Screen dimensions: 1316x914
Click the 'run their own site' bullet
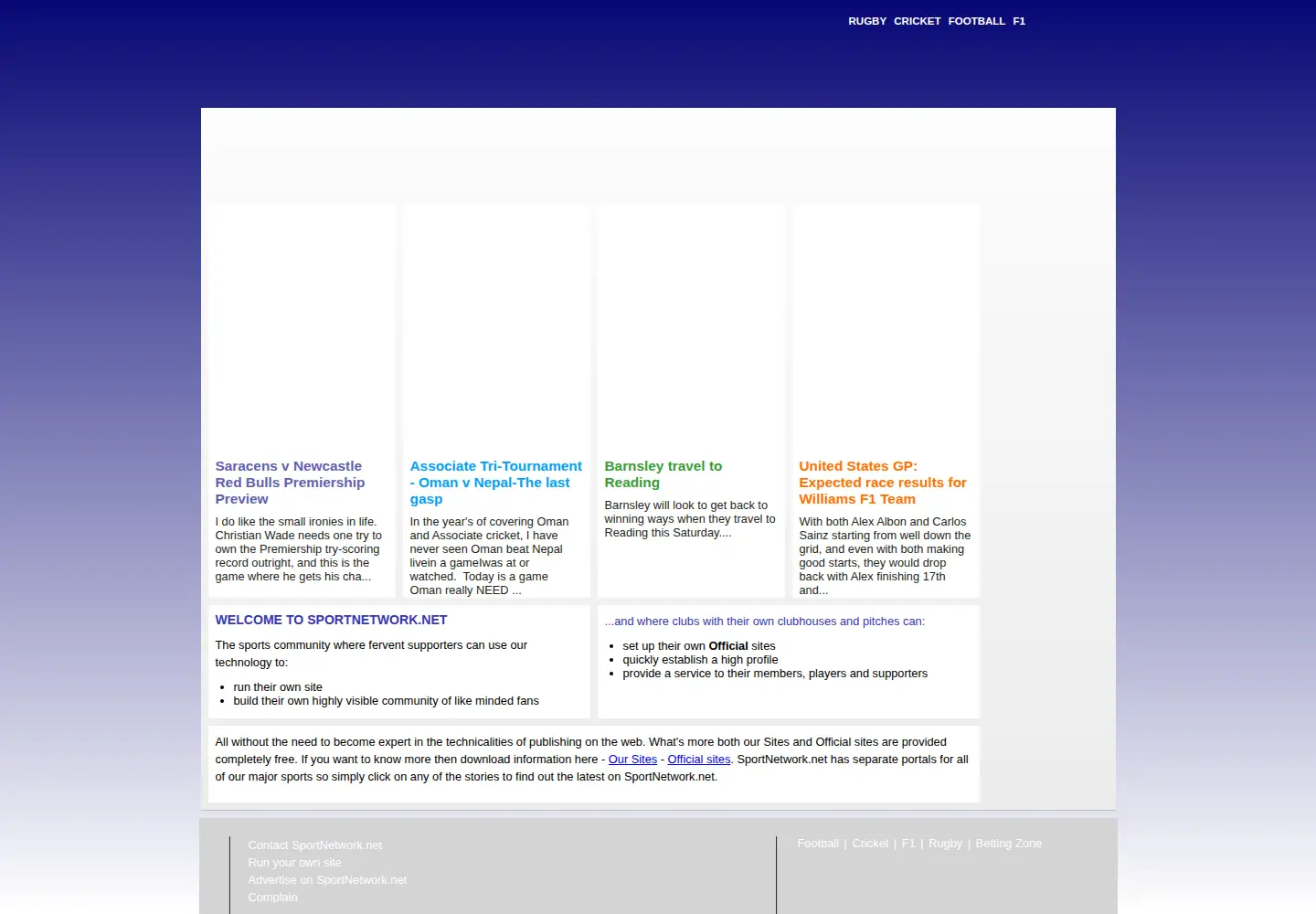pos(278,687)
